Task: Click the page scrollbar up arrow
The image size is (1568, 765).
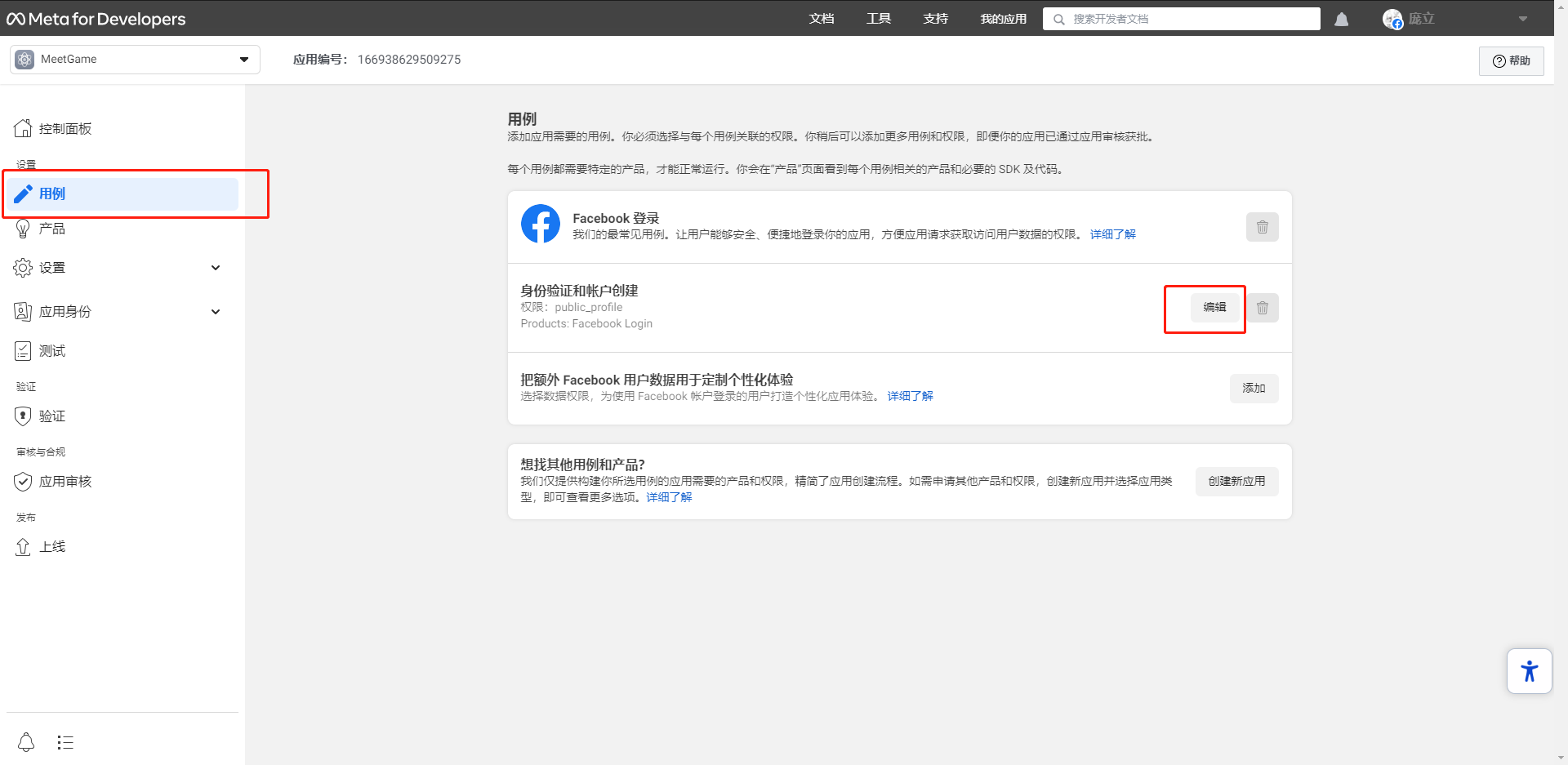Action: click(x=1561, y=7)
